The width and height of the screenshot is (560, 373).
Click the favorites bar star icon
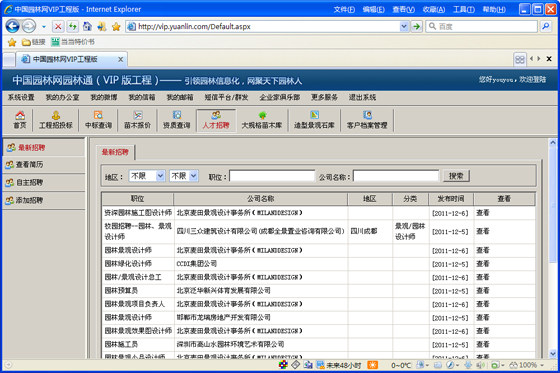12,42
